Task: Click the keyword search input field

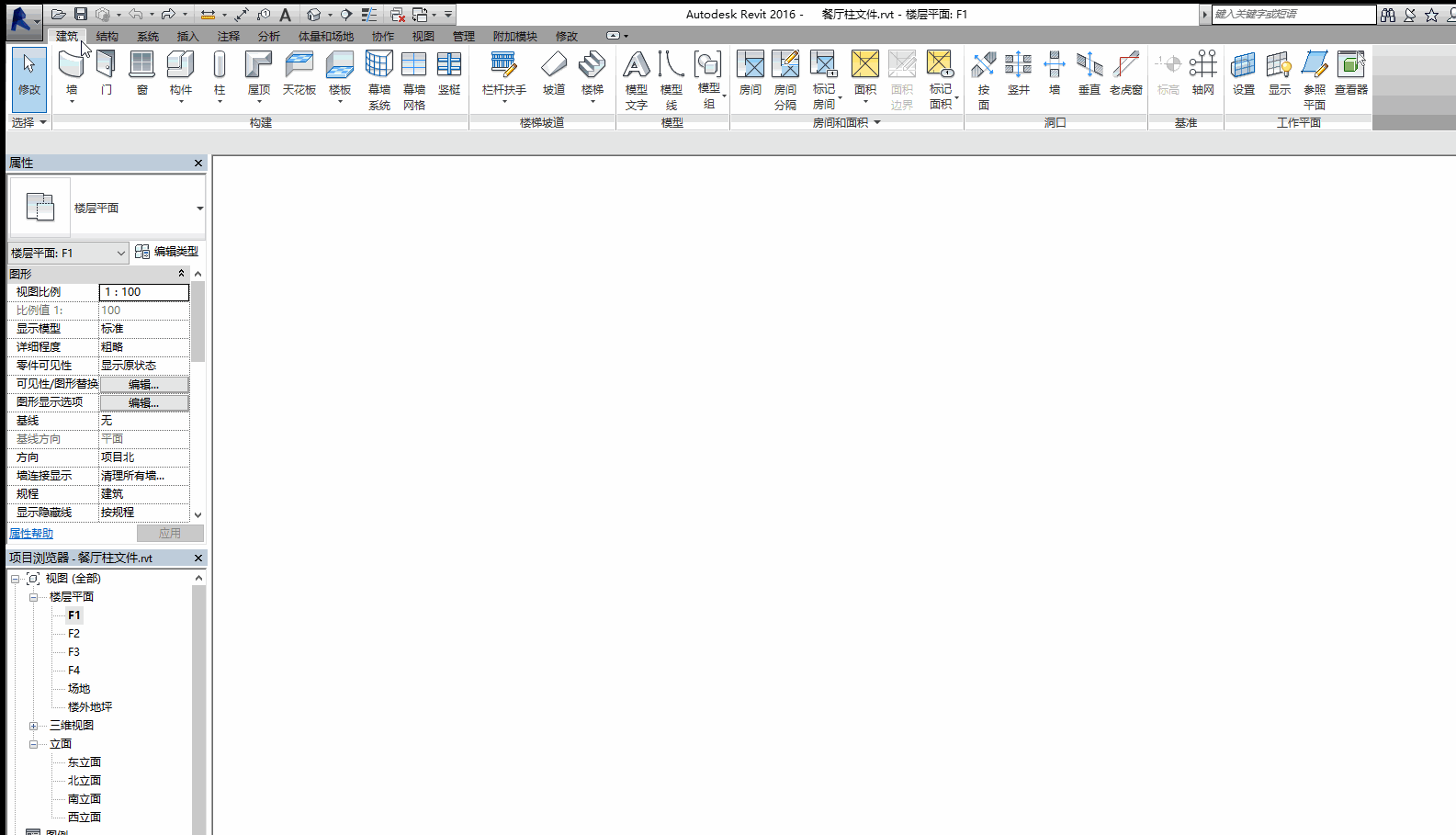Action: (1293, 15)
